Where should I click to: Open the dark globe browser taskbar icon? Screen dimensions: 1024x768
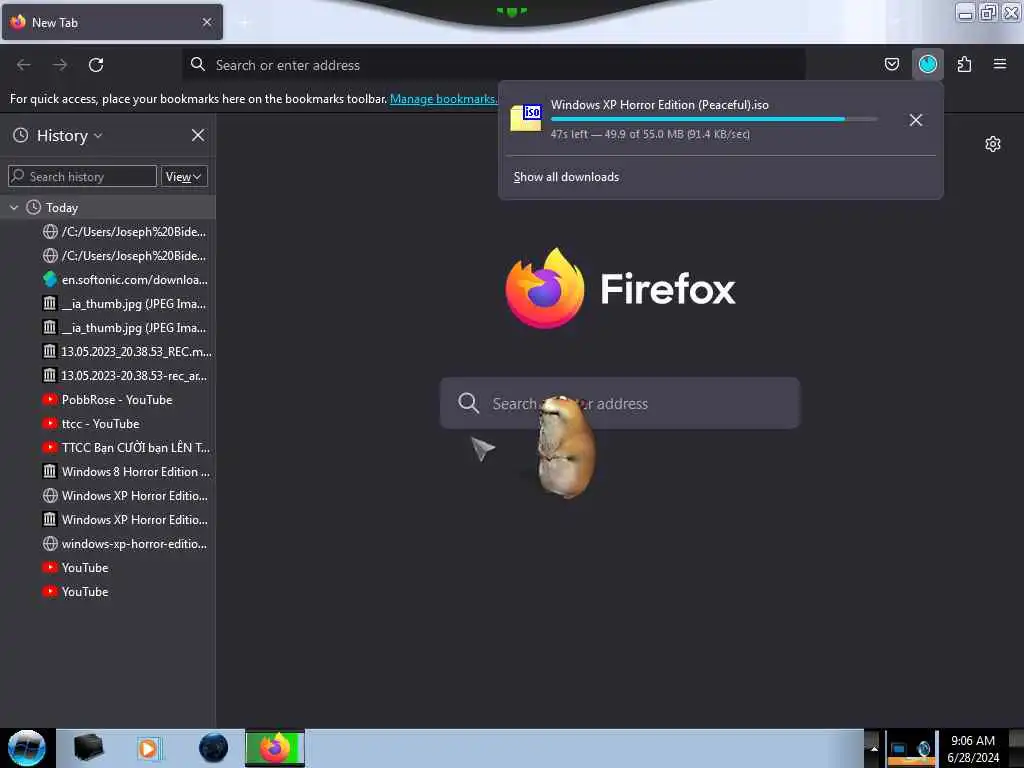[214, 748]
